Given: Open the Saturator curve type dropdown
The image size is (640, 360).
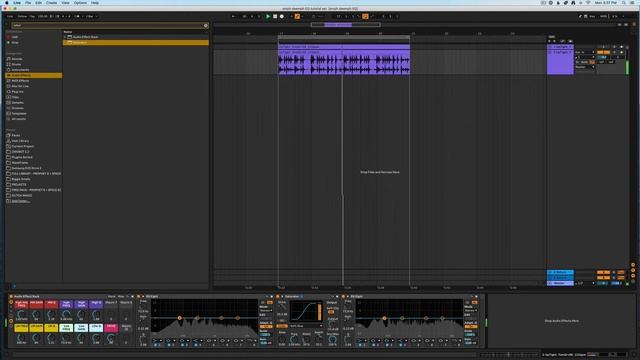Looking at the screenshot, I should click(x=306, y=326).
